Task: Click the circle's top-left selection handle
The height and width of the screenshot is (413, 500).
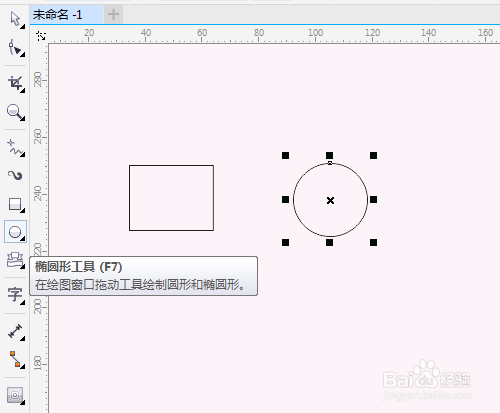Action: 285,155
